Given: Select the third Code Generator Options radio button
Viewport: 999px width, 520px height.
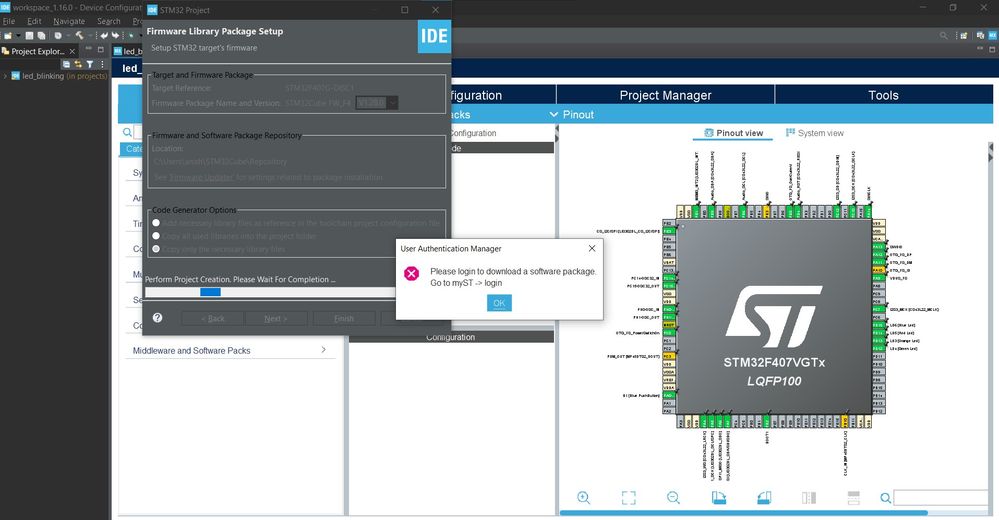Looking at the screenshot, I should pos(156,249).
